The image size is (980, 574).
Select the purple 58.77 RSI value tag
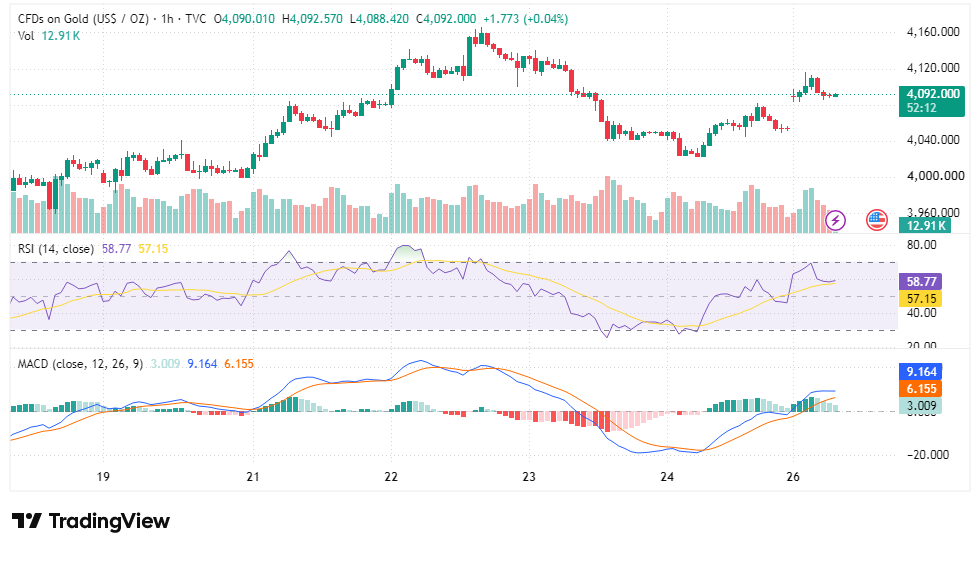[920, 281]
